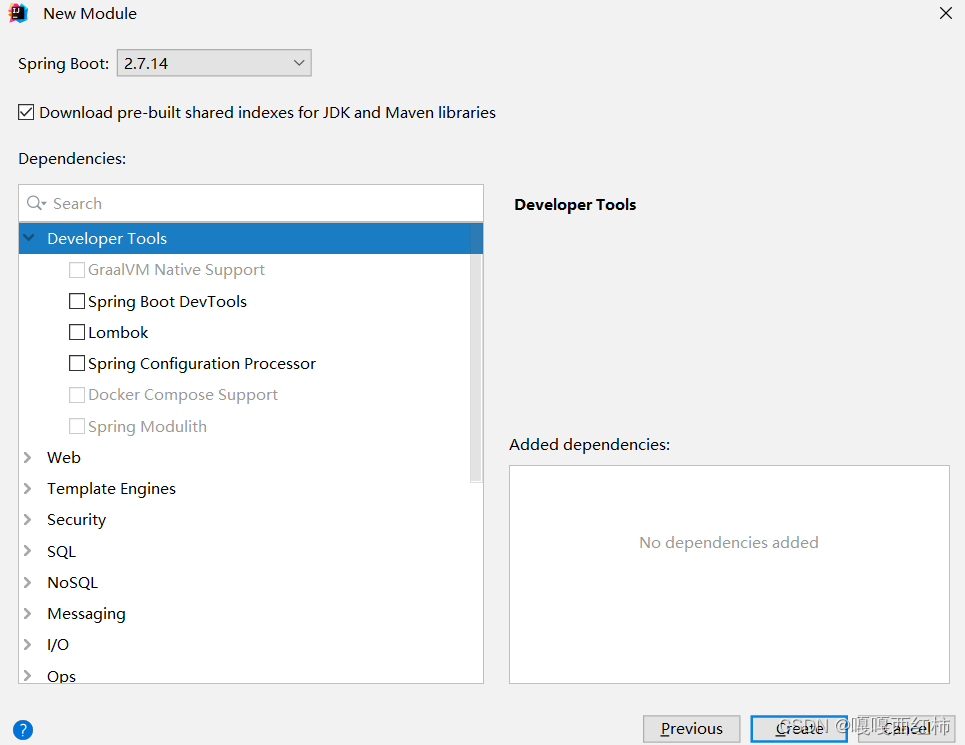Viewport: 965px width, 745px height.
Task: Click the Previous button
Action: coord(691,729)
